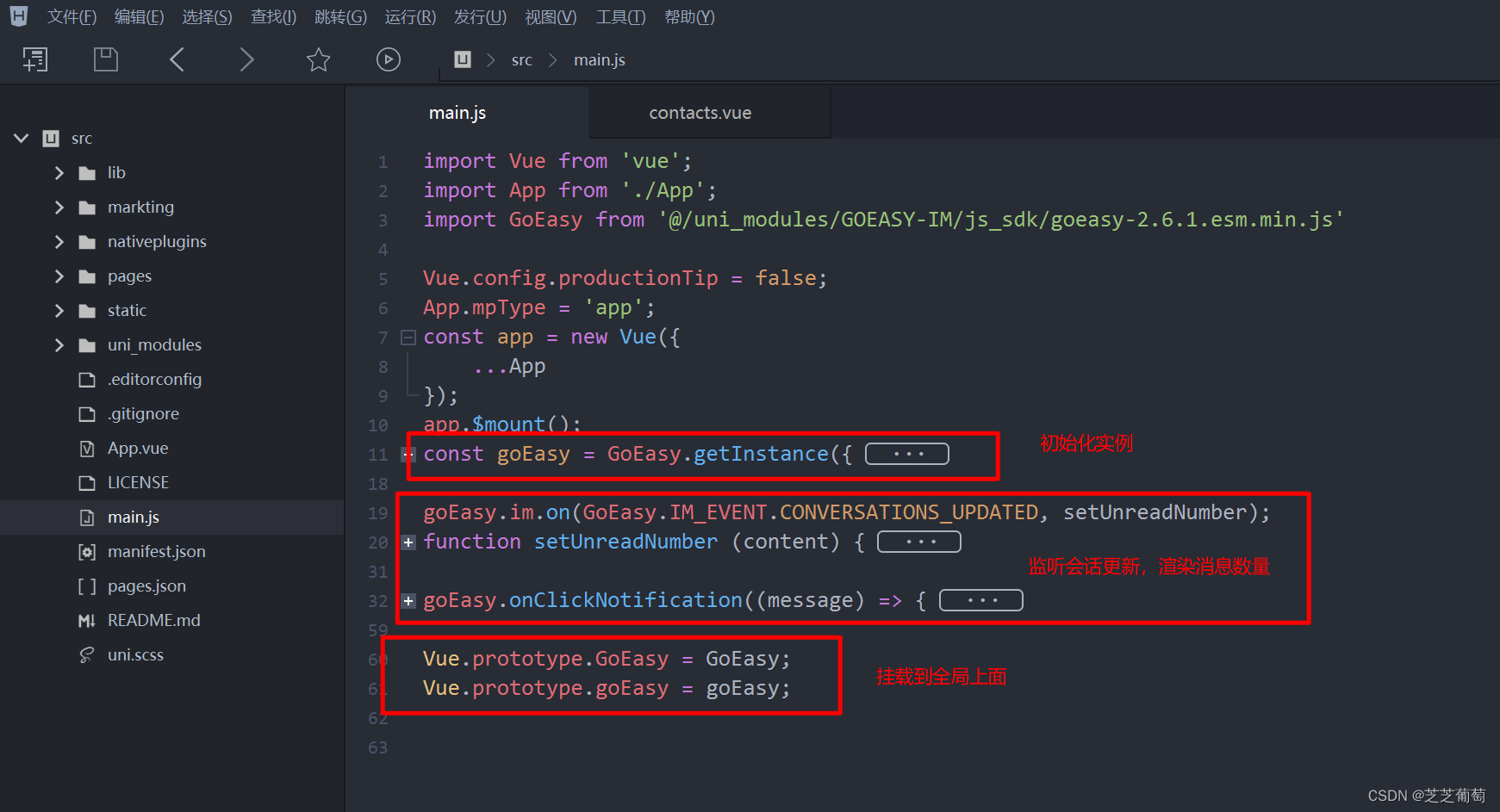Click the HBuilderX logo icon
Image resolution: width=1500 pixels, height=812 pixels.
coord(19,15)
